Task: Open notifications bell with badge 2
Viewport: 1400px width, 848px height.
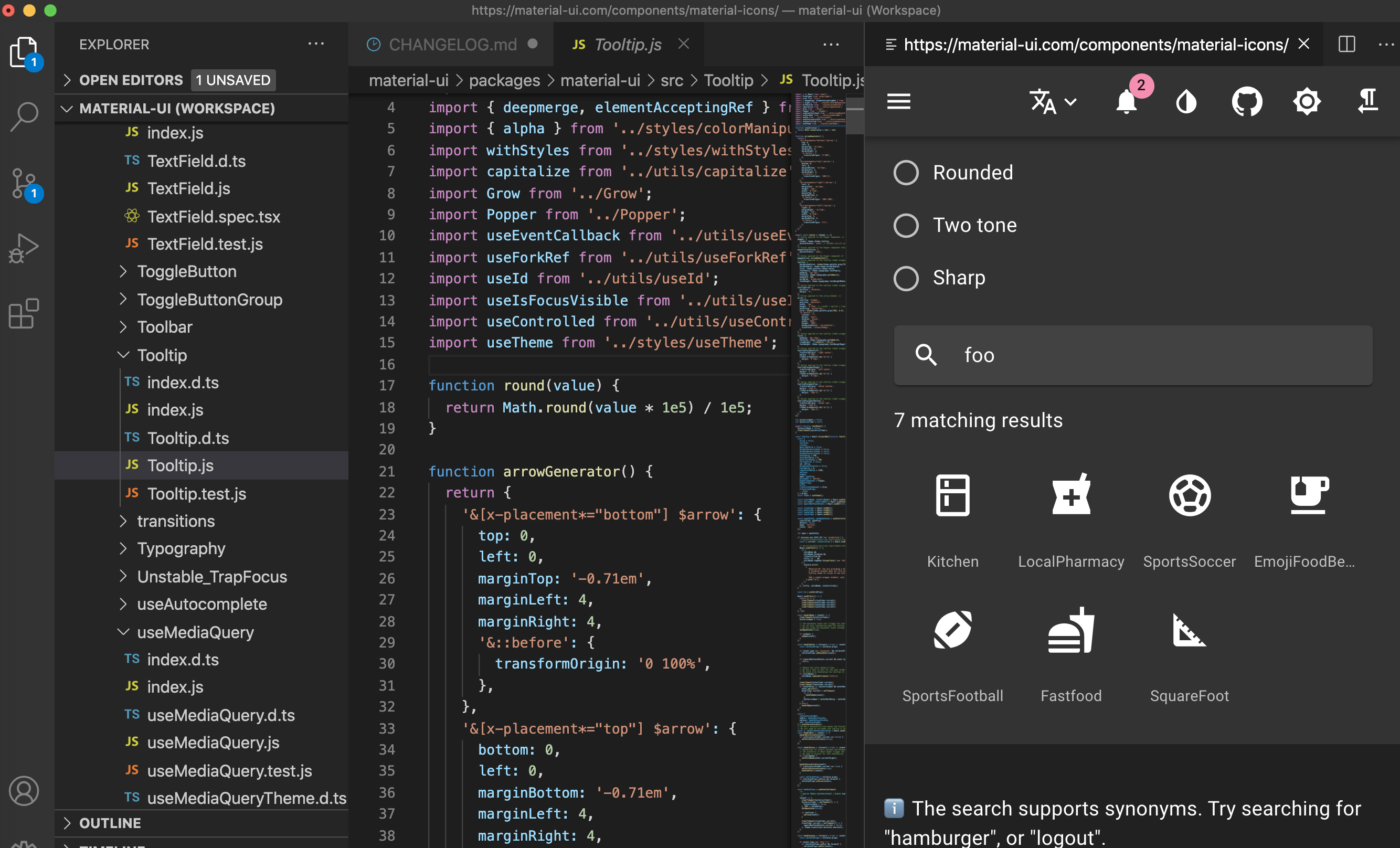Action: coord(1127,102)
